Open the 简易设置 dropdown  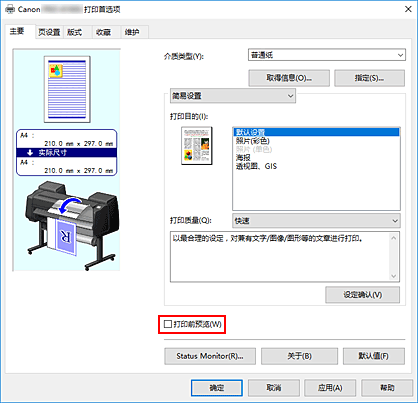pyautogui.click(x=233, y=96)
